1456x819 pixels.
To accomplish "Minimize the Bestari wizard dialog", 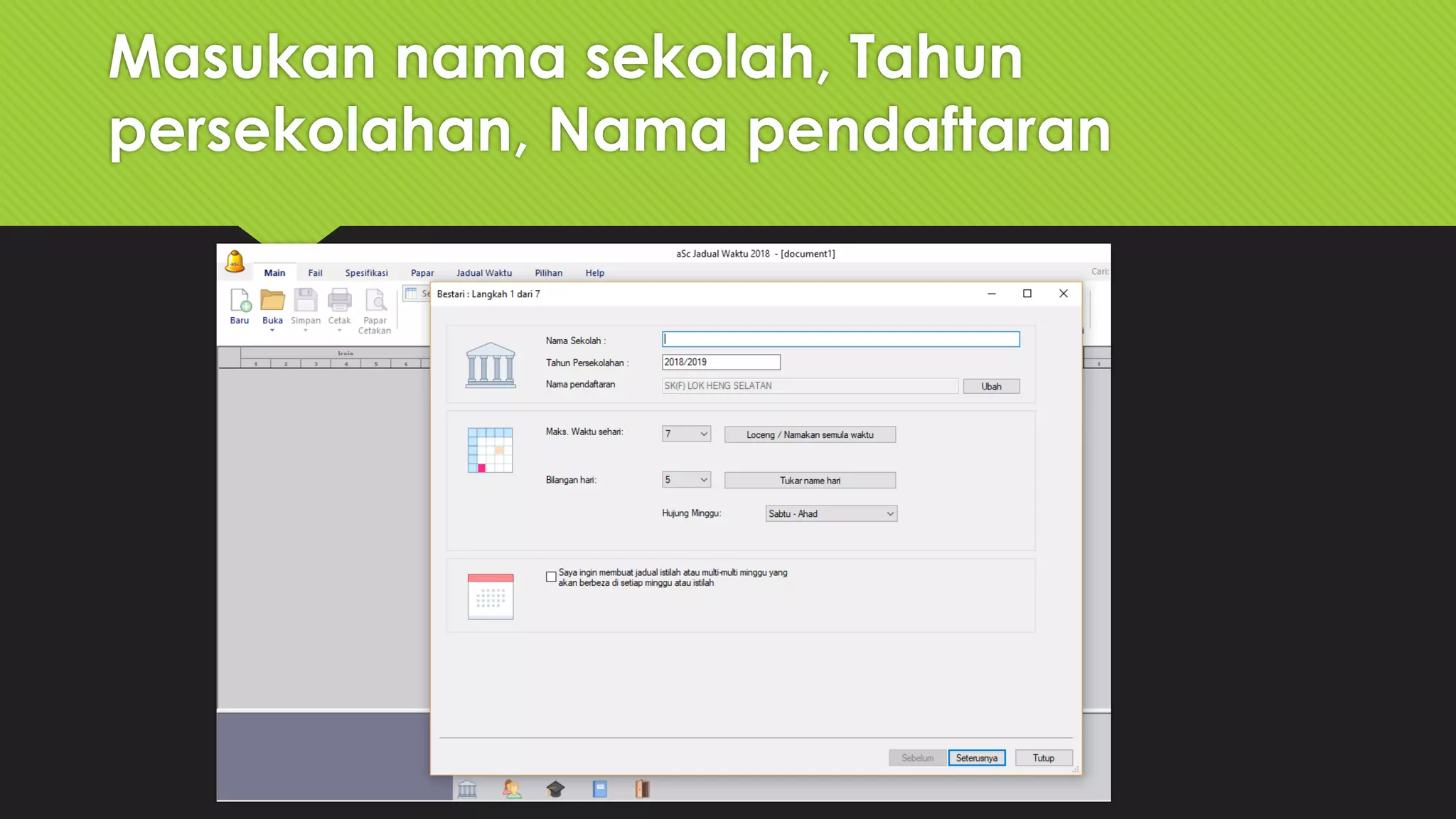I will pyautogui.click(x=991, y=294).
